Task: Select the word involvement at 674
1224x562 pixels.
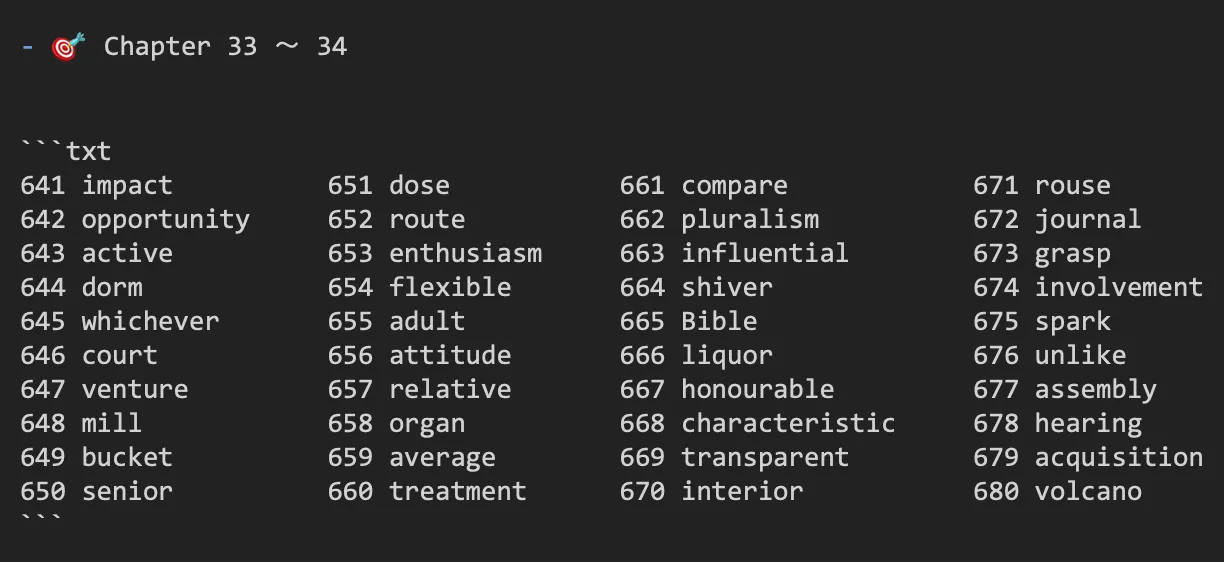Action: pyautogui.click(x=1119, y=288)
